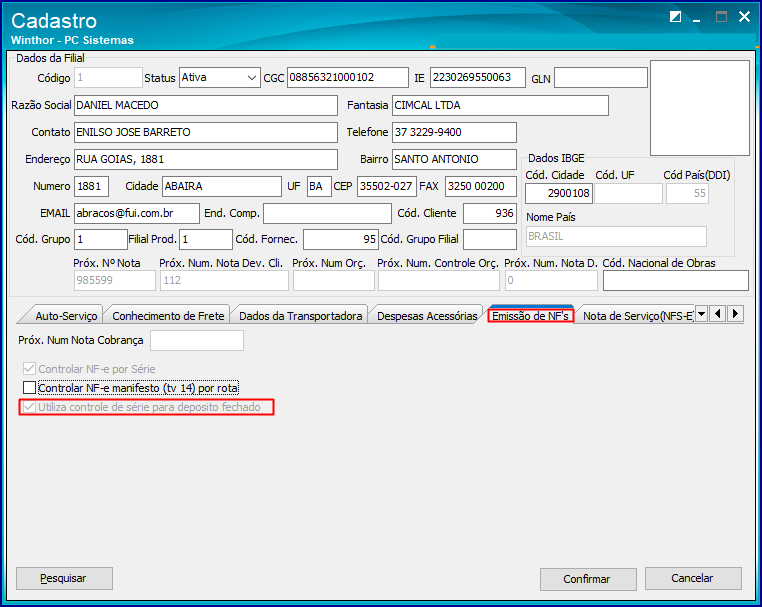This screenshot has height=607, width=762.
Task: Focus the Próx. Num Nota Cobrança field
Action: tap(197, 340)
